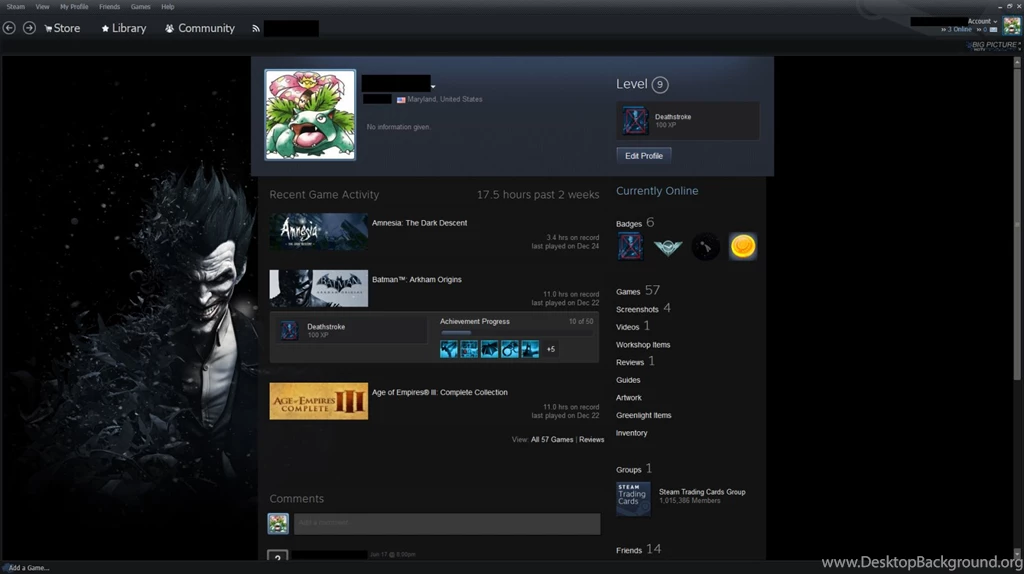Viewport: 1024px width, 574px height.
Task: Open Age of Empires III thumbnail
Action: (319, 401)
